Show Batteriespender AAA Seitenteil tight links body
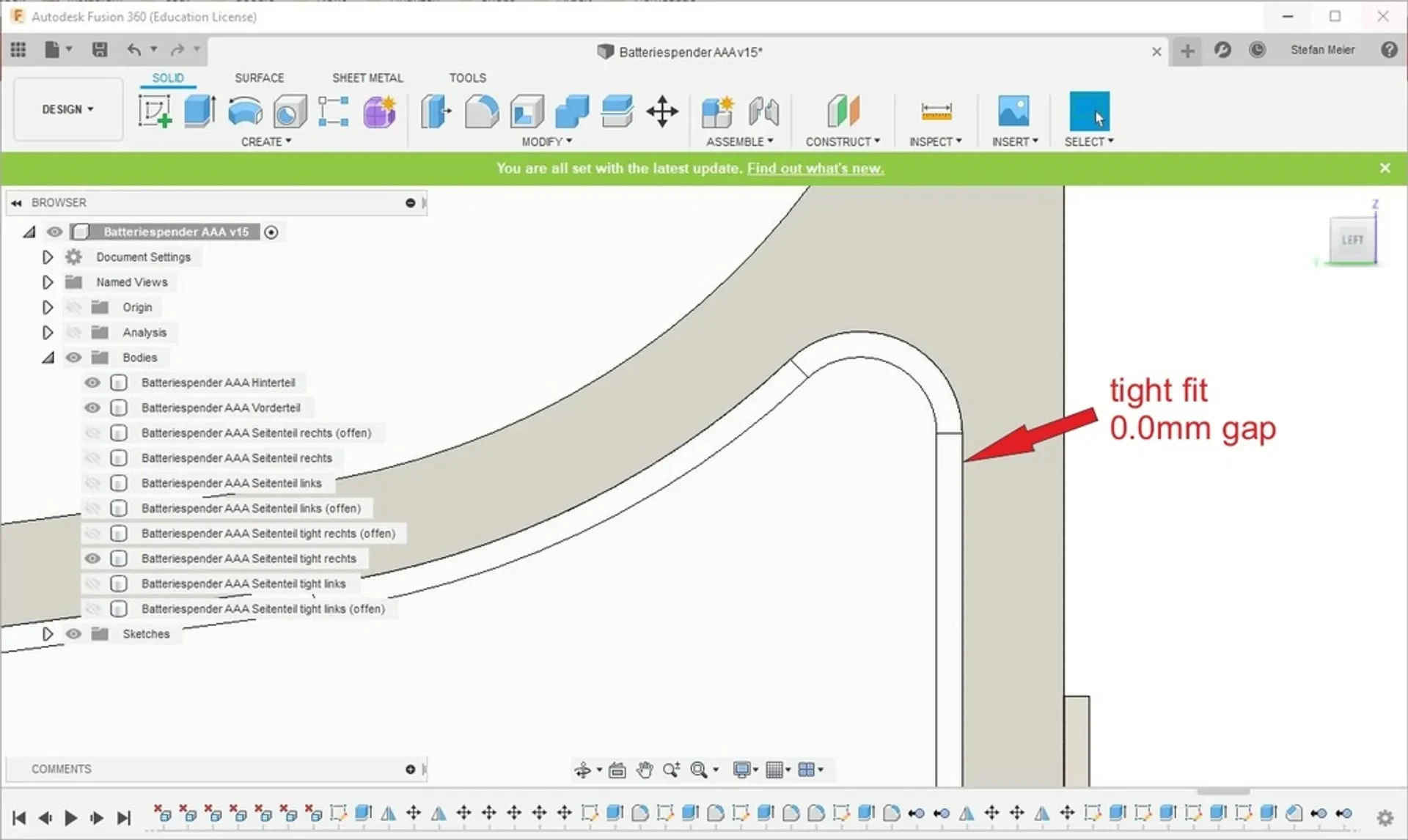The width and height of the screenshot is (1408, 840). click(x=92, y=583)
